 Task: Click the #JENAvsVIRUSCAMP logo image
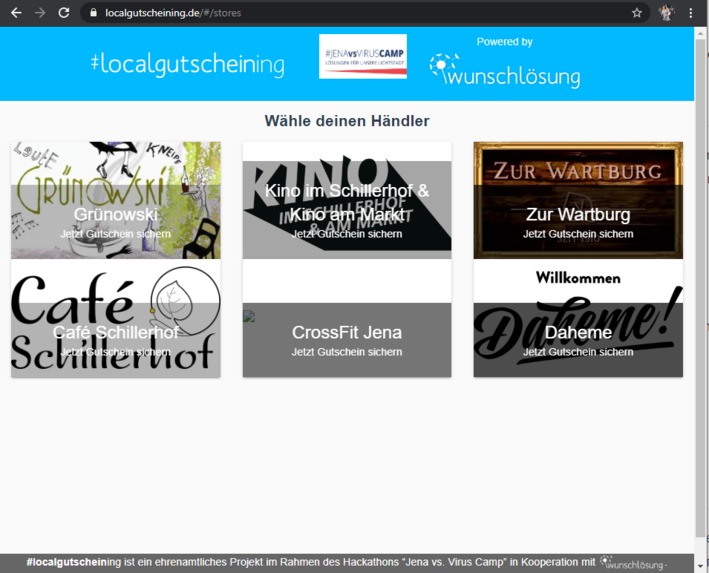click(363, 57)
